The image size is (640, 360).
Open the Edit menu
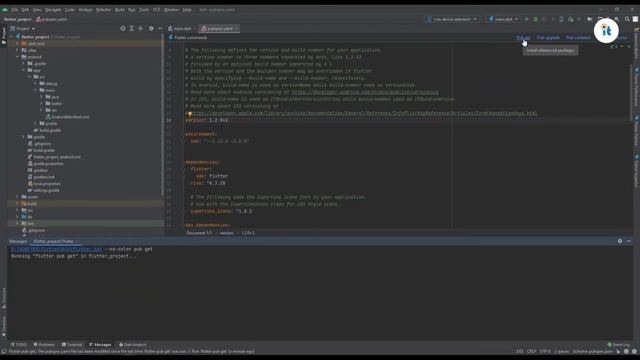[x=25, y=9]
